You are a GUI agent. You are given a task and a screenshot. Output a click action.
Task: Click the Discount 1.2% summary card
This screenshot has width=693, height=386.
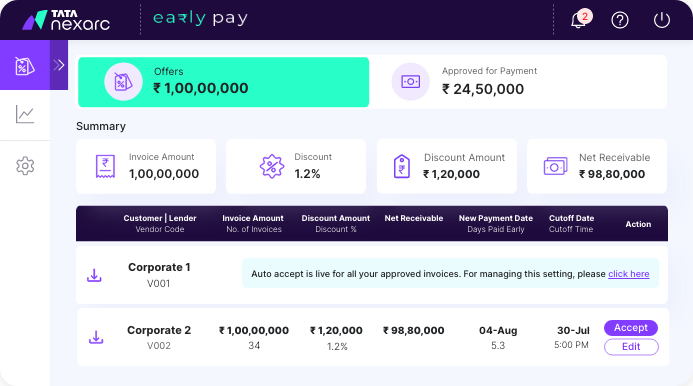(x=296, y=166)
